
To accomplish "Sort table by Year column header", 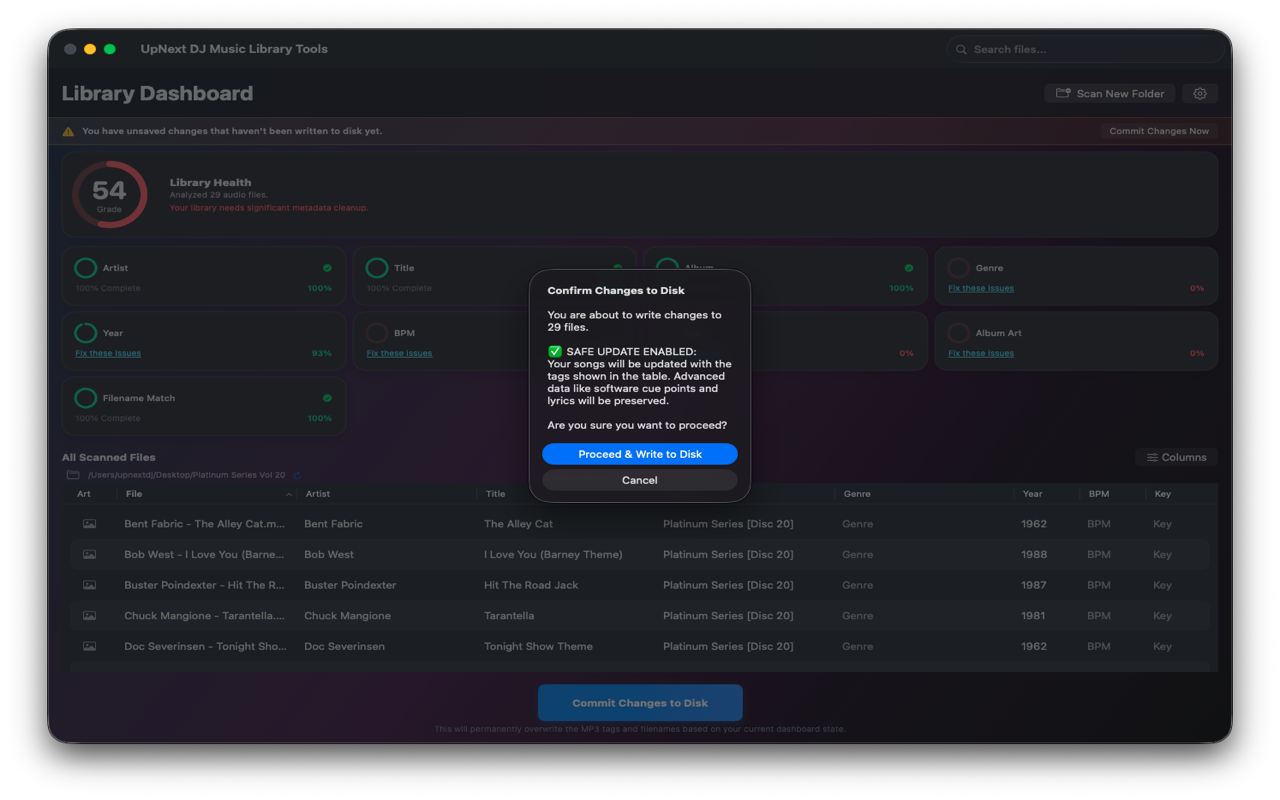I will click(1032, 494).
